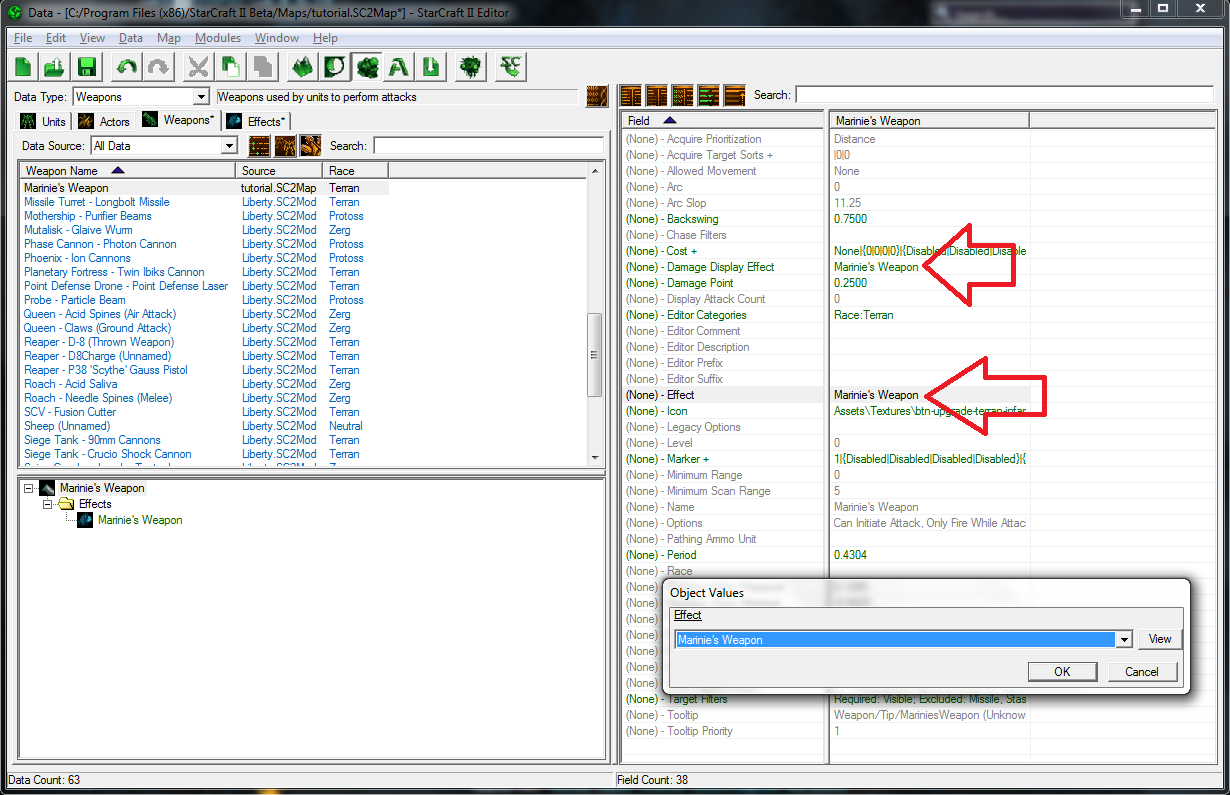Select Siege Tank - 90mm Cannons row
The image size is (1230, 795).
(x=205, y=440)
